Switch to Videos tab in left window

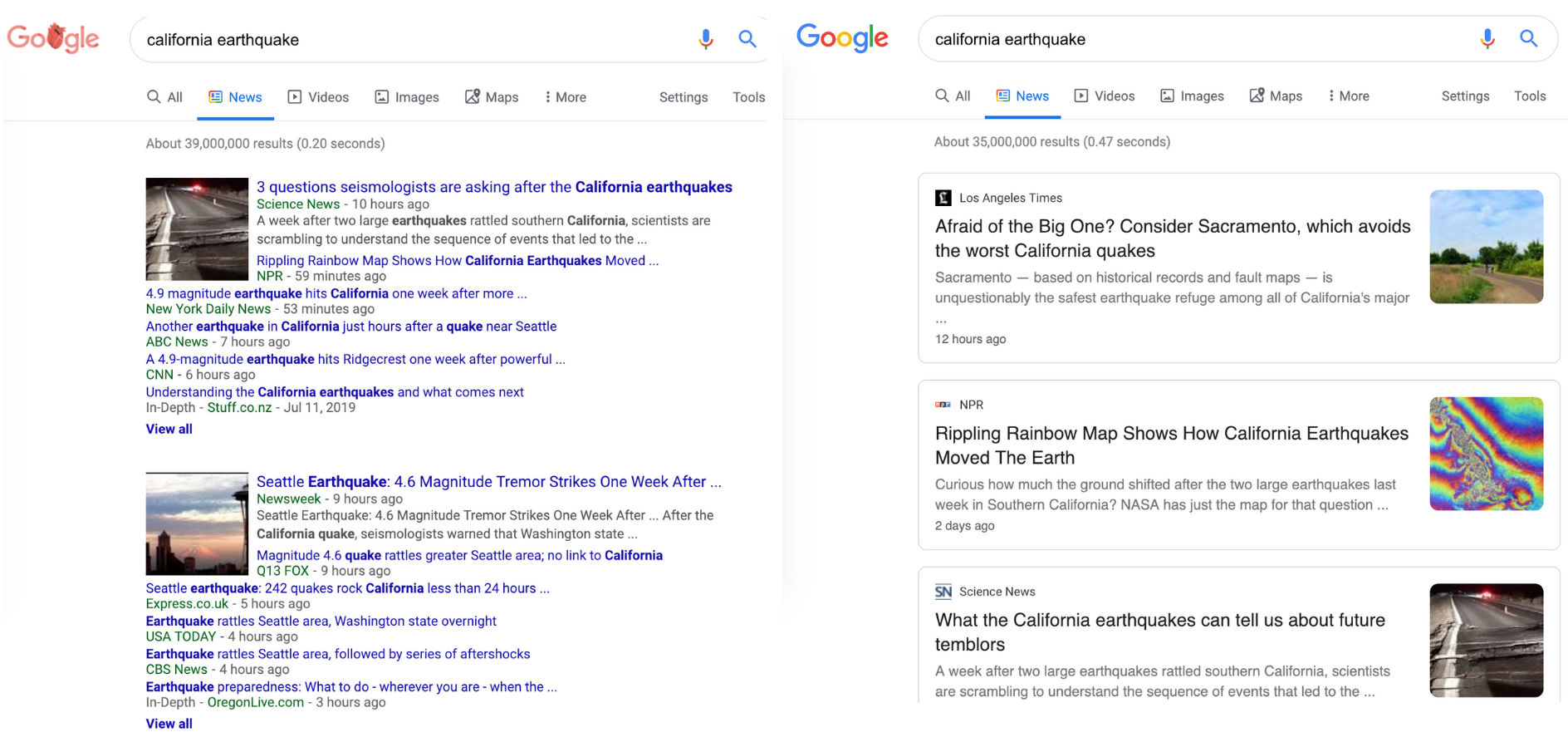tap(318, 97)
